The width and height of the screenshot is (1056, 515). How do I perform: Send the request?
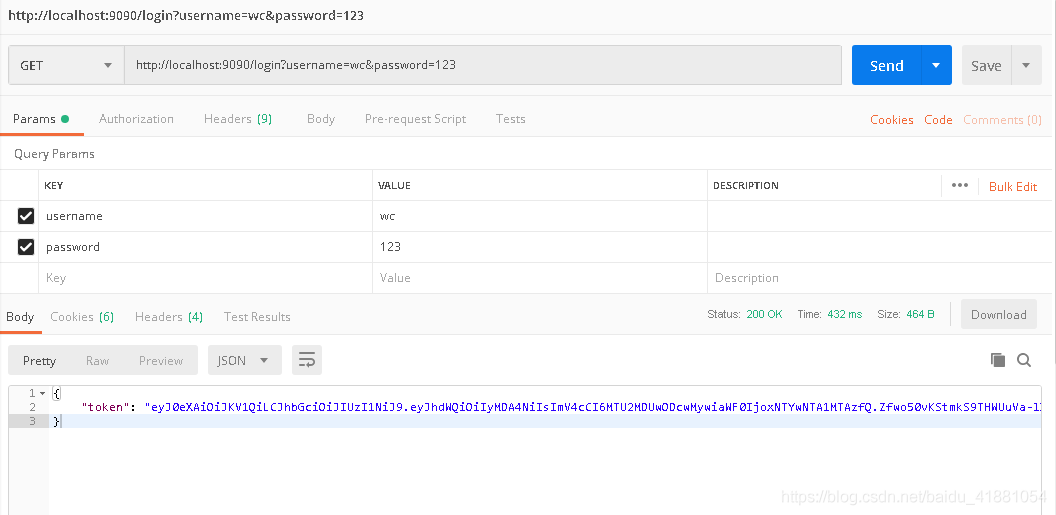coord(886,65)
